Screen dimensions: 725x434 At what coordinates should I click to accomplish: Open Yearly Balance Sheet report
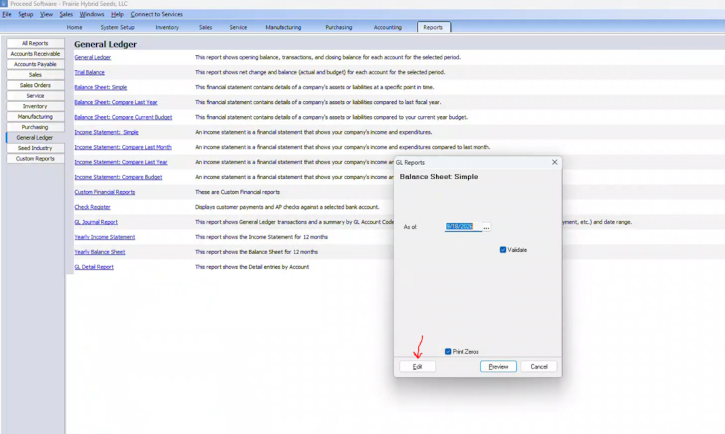(x=99, y=252)
